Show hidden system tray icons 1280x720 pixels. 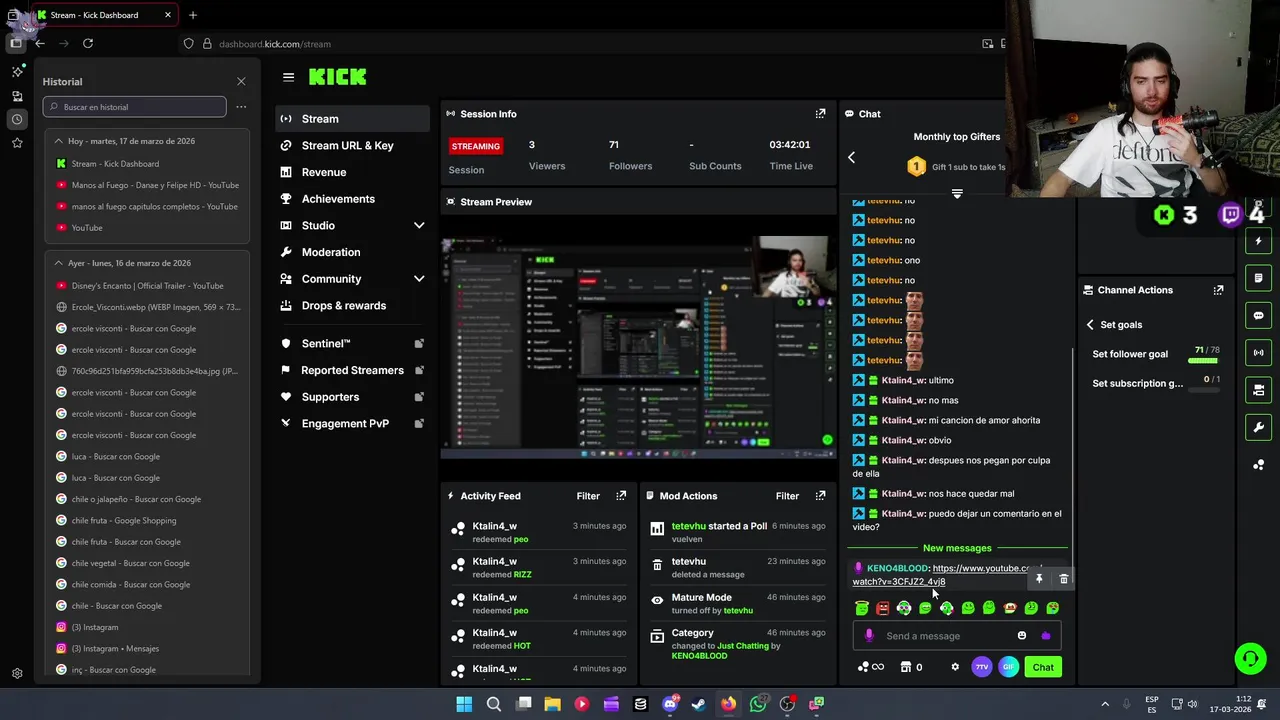[x=1105, y=704]
